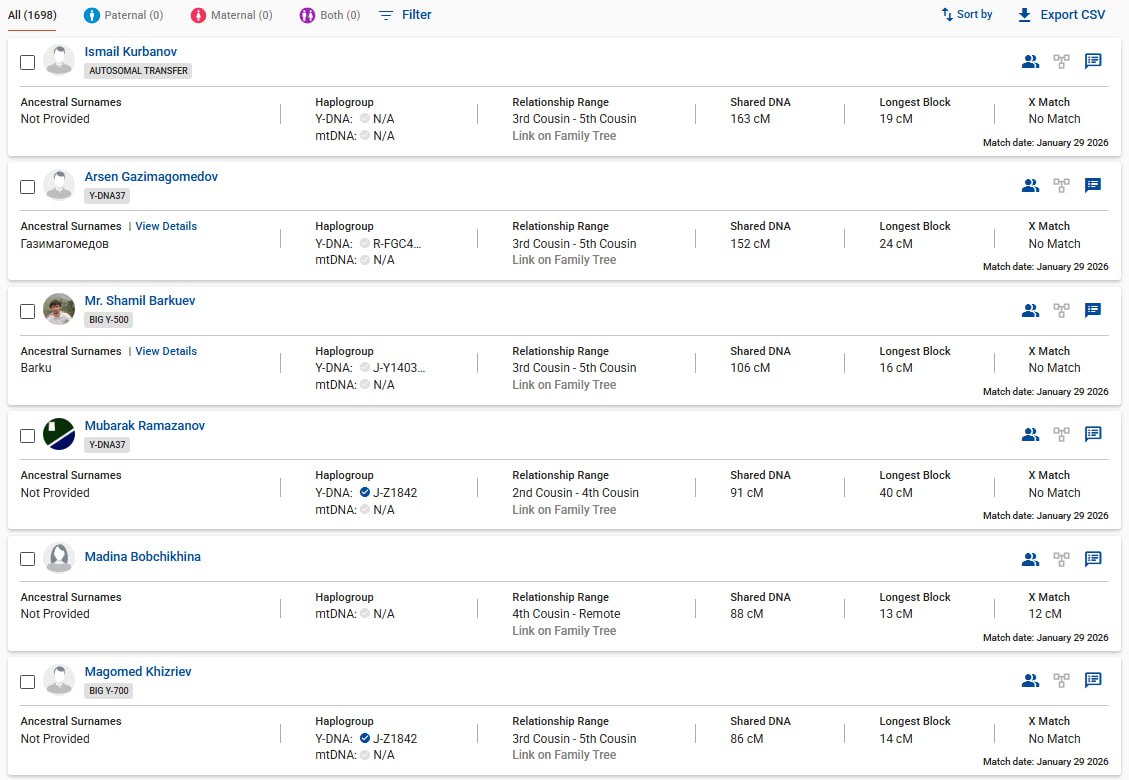Click J-Z1842 haplogroup for Mubarak Ramazanov
This screenshot has width=1129, height=780.
click(395, 493)
